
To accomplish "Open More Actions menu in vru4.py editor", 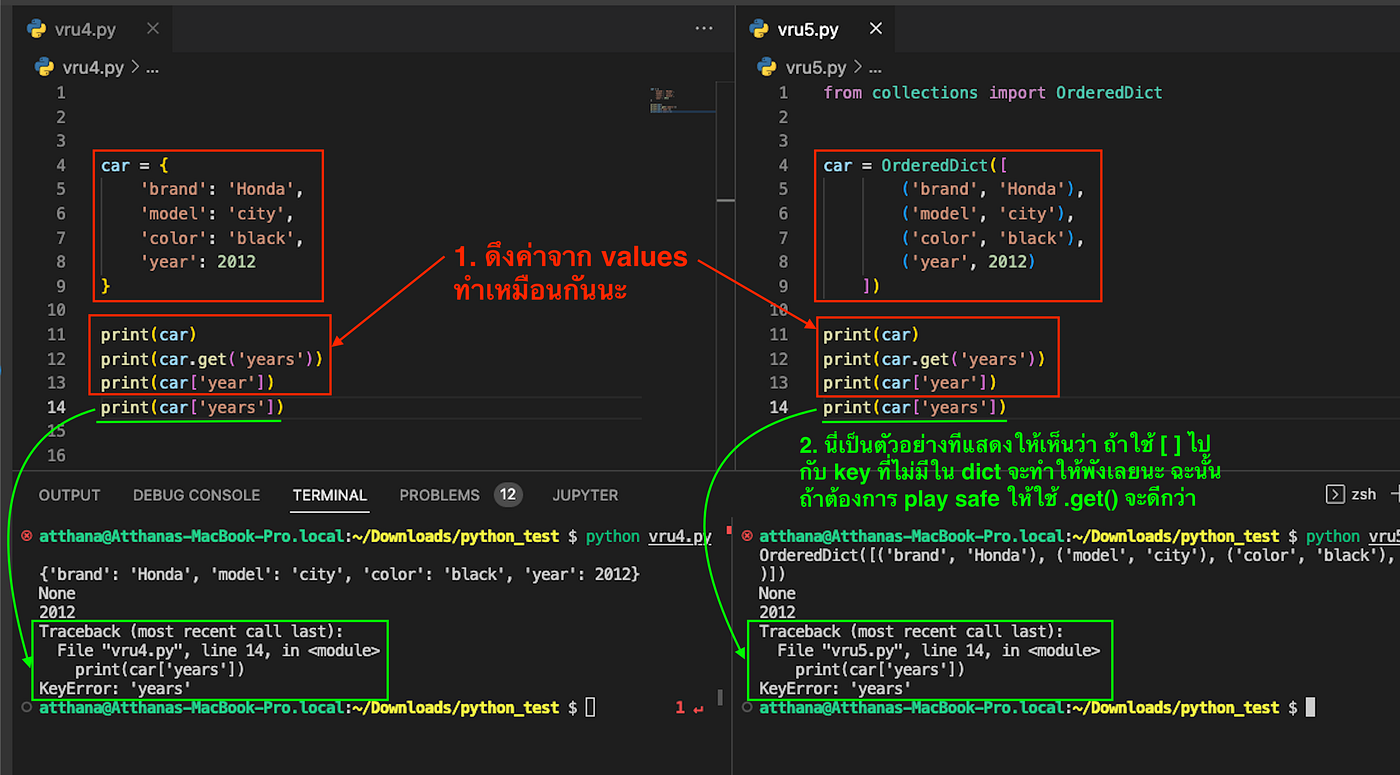I will pyautogui.click(x=704, y=29).
